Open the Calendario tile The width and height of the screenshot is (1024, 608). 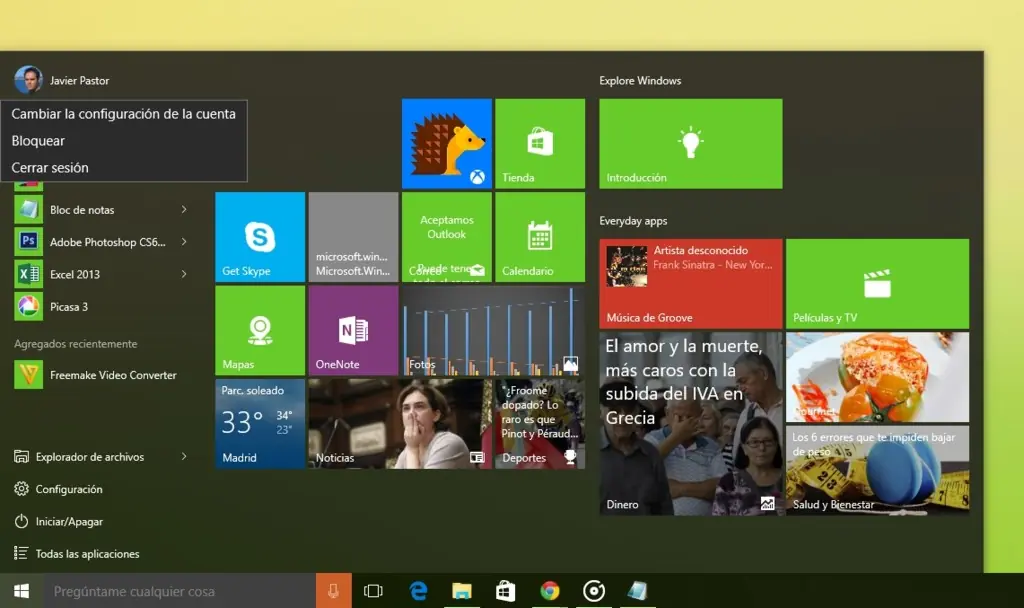[x=540, y=237]
